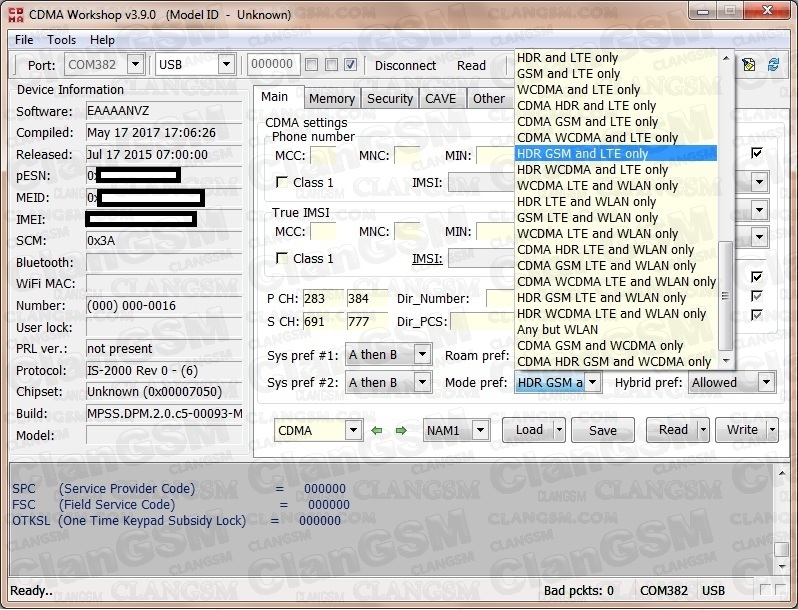Click the P CH 384 field
798x610 pixels.
(367, 299)
